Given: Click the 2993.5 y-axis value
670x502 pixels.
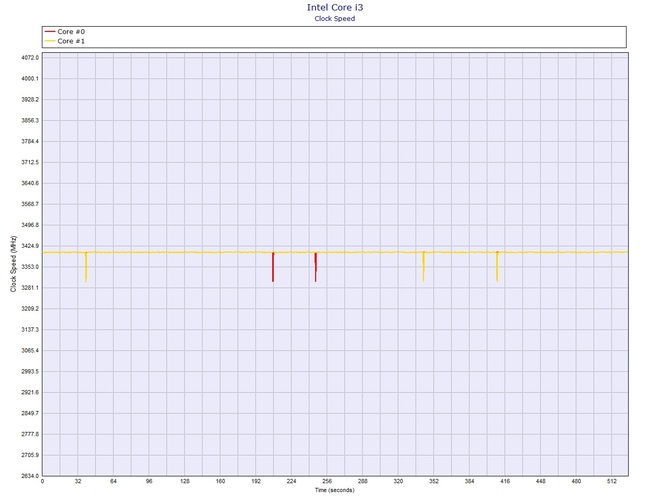Looking at the screenshot, I should tap(30, 372).
